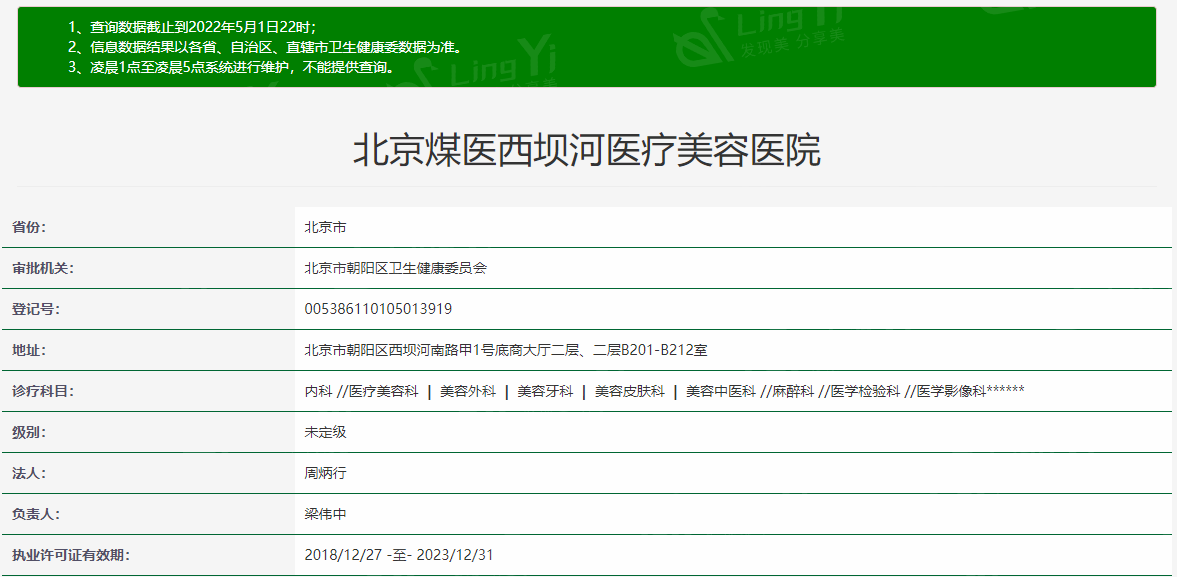This screenshot has height=577, width=1177.
Task: Select the 登记号 label
Action: pyautogui.click(x=36, y=309)
